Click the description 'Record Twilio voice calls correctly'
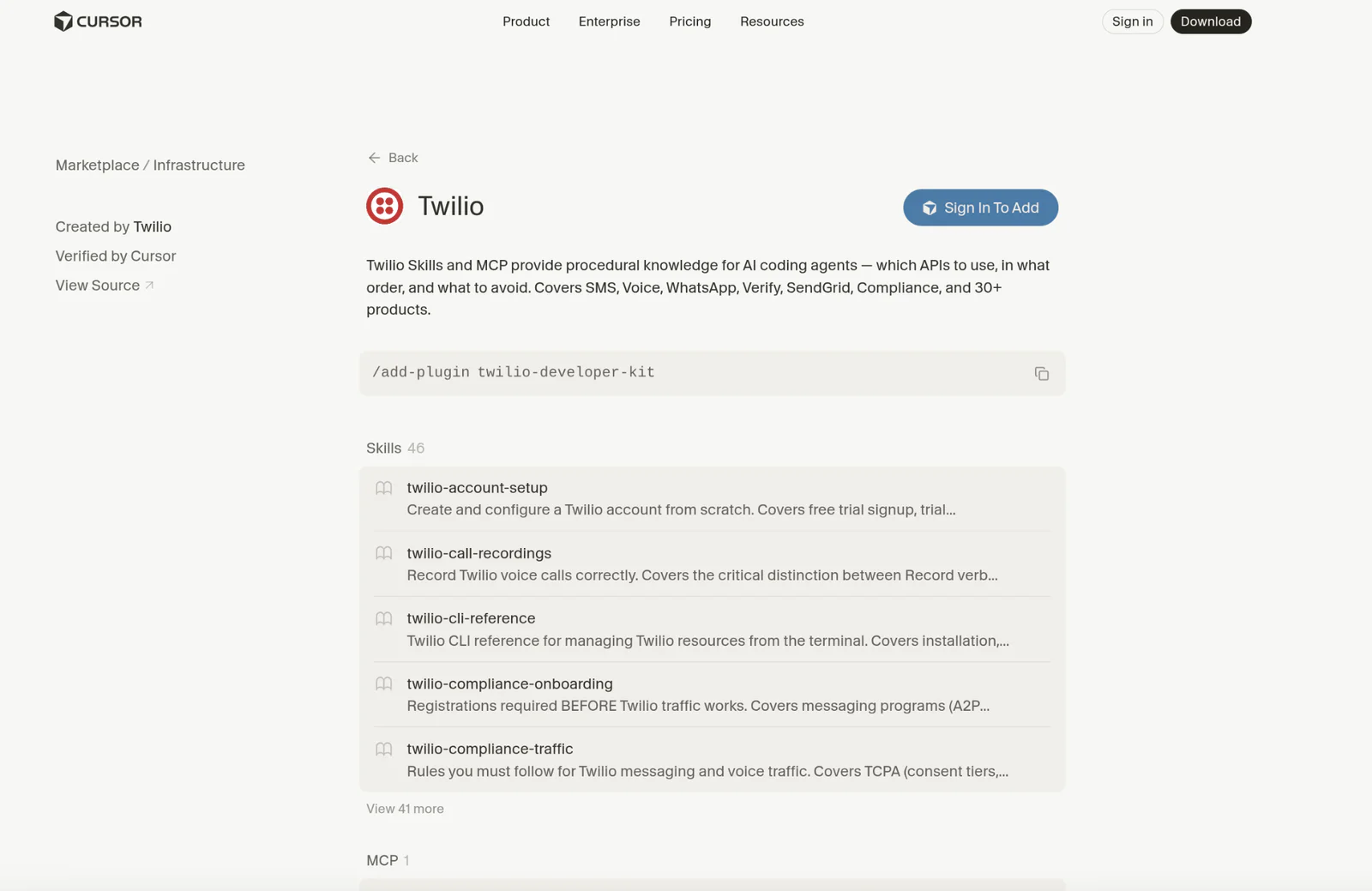The width and height of the screenshot is (1372, 891). point(702,575)
